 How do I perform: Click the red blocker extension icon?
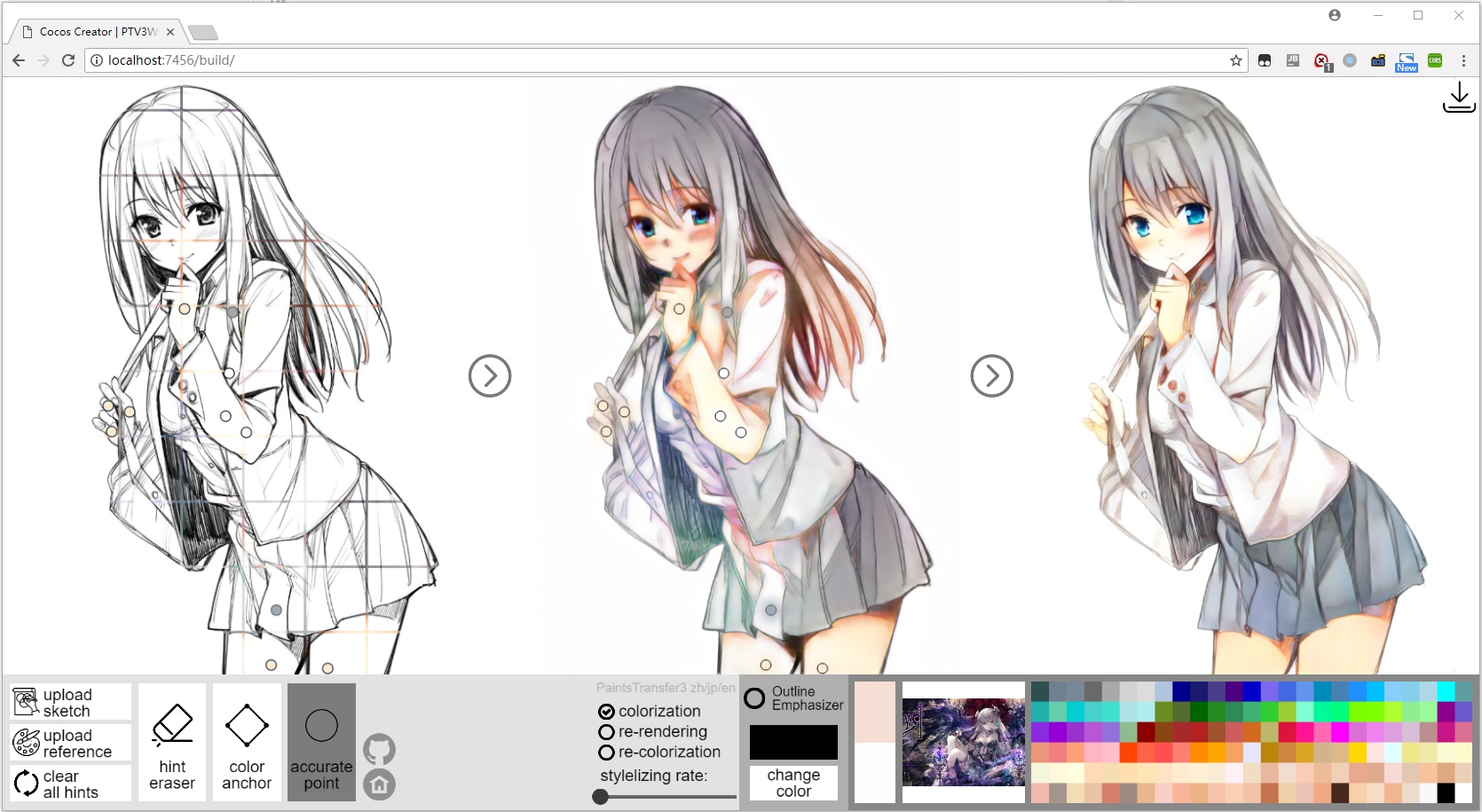click(1321, 61)
